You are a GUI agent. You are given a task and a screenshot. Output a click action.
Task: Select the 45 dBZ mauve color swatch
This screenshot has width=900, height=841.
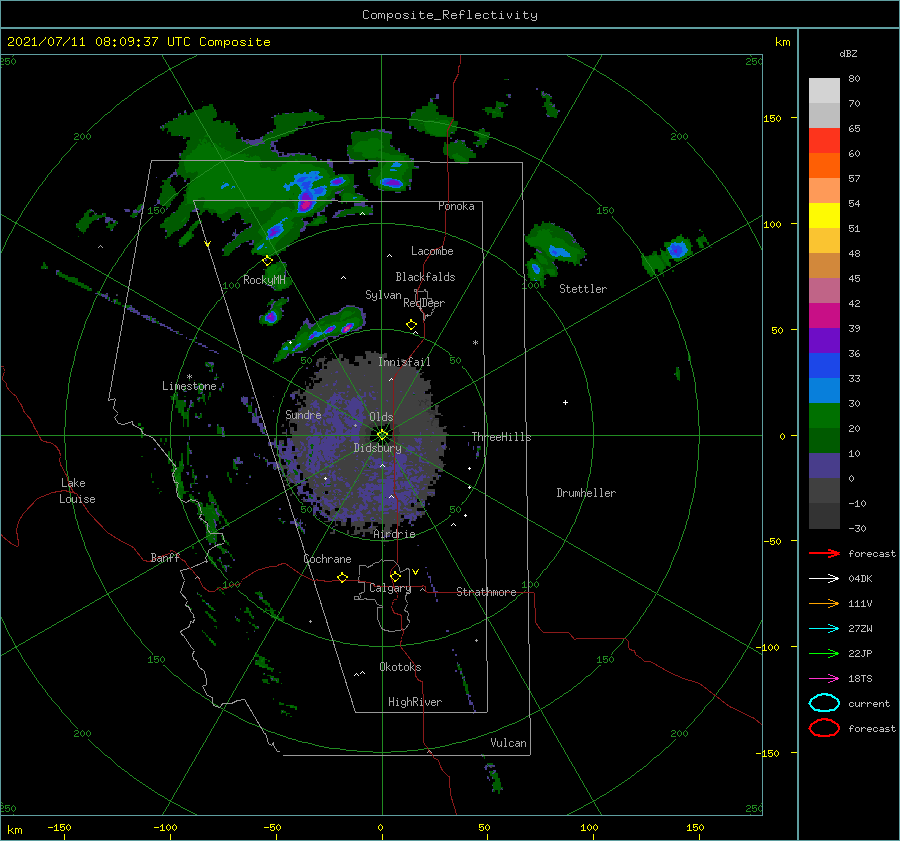point(824,290)
